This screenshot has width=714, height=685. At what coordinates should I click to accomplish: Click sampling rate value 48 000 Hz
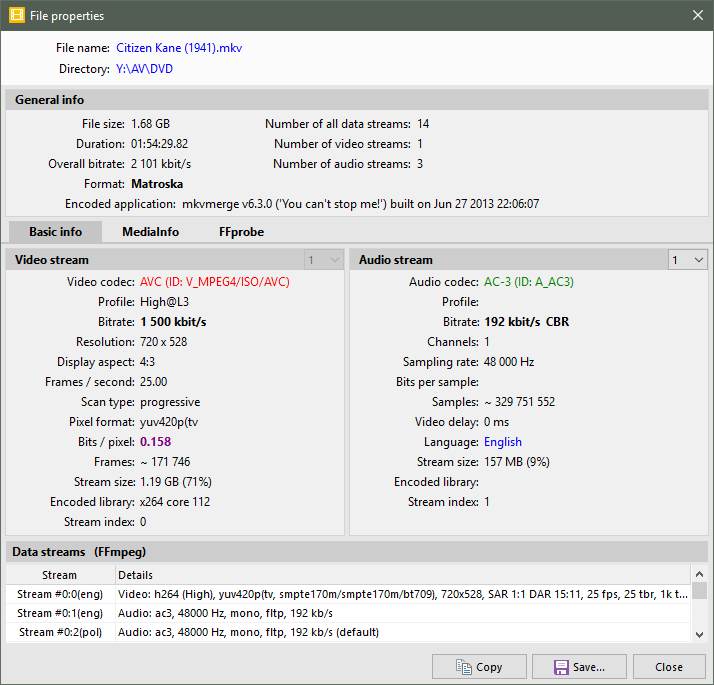click(x=509, y=362)
